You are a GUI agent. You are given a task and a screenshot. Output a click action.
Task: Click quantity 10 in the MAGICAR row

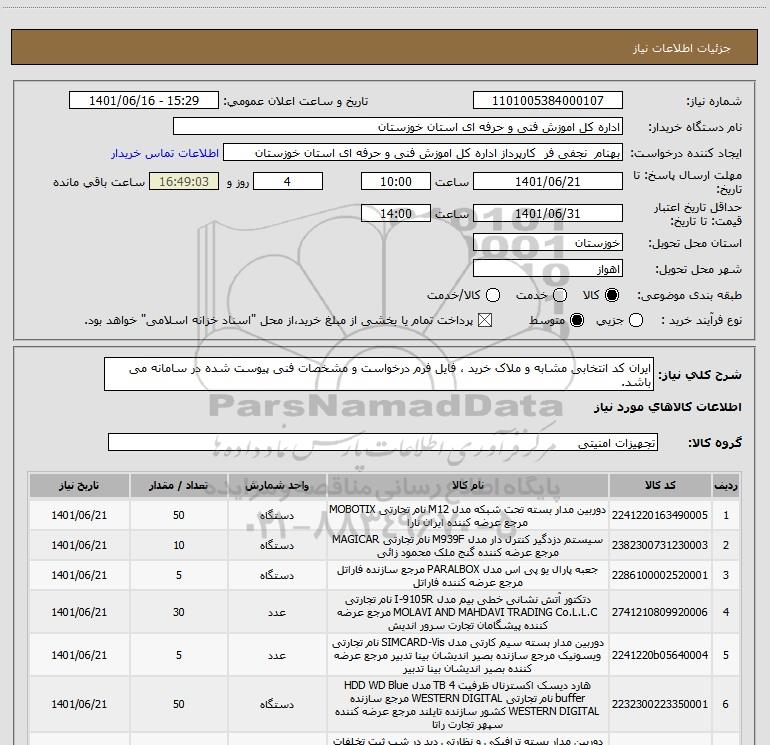(179, 545)
